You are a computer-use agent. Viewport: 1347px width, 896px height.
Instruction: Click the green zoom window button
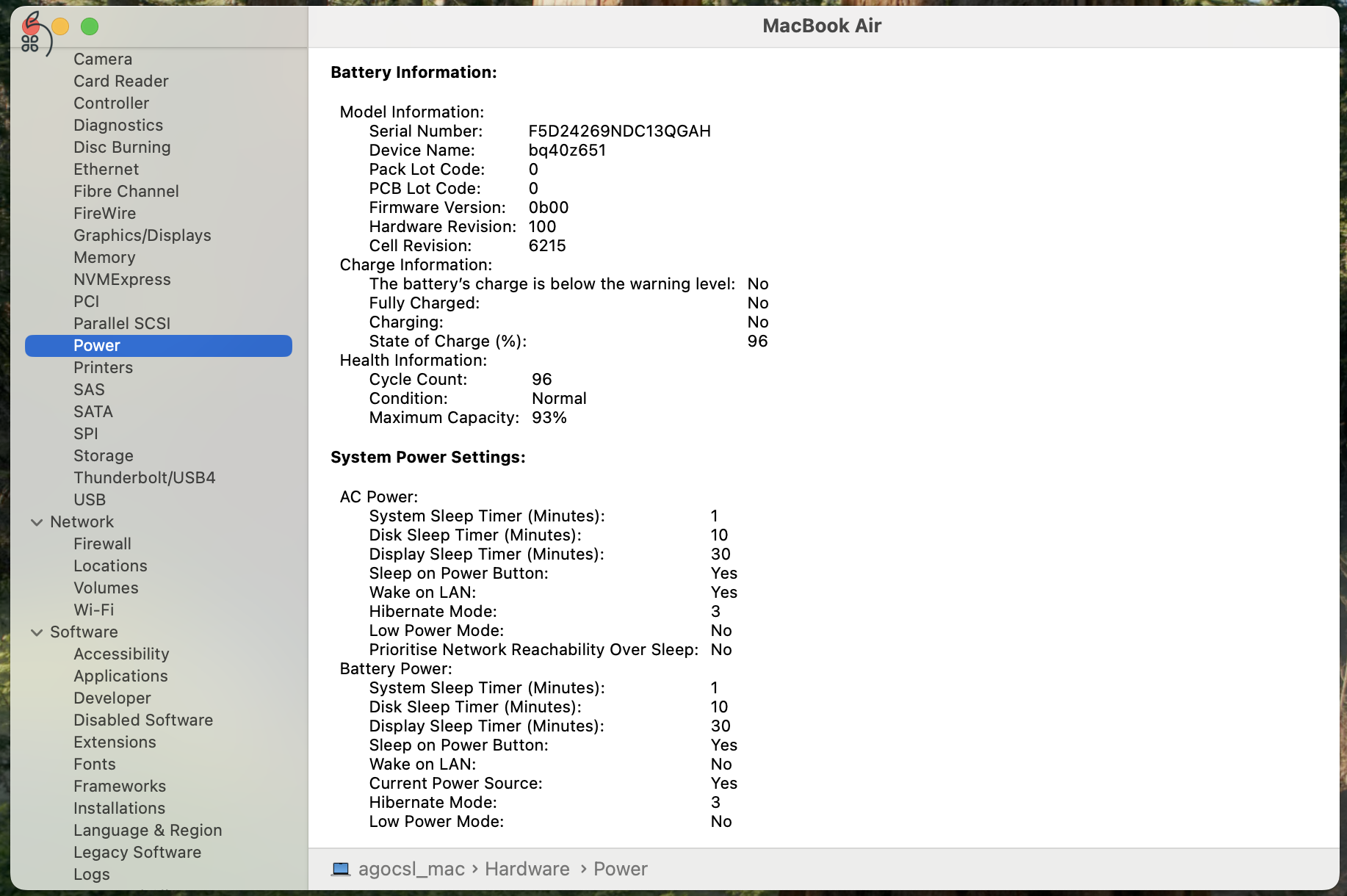(x=90, y=26)
